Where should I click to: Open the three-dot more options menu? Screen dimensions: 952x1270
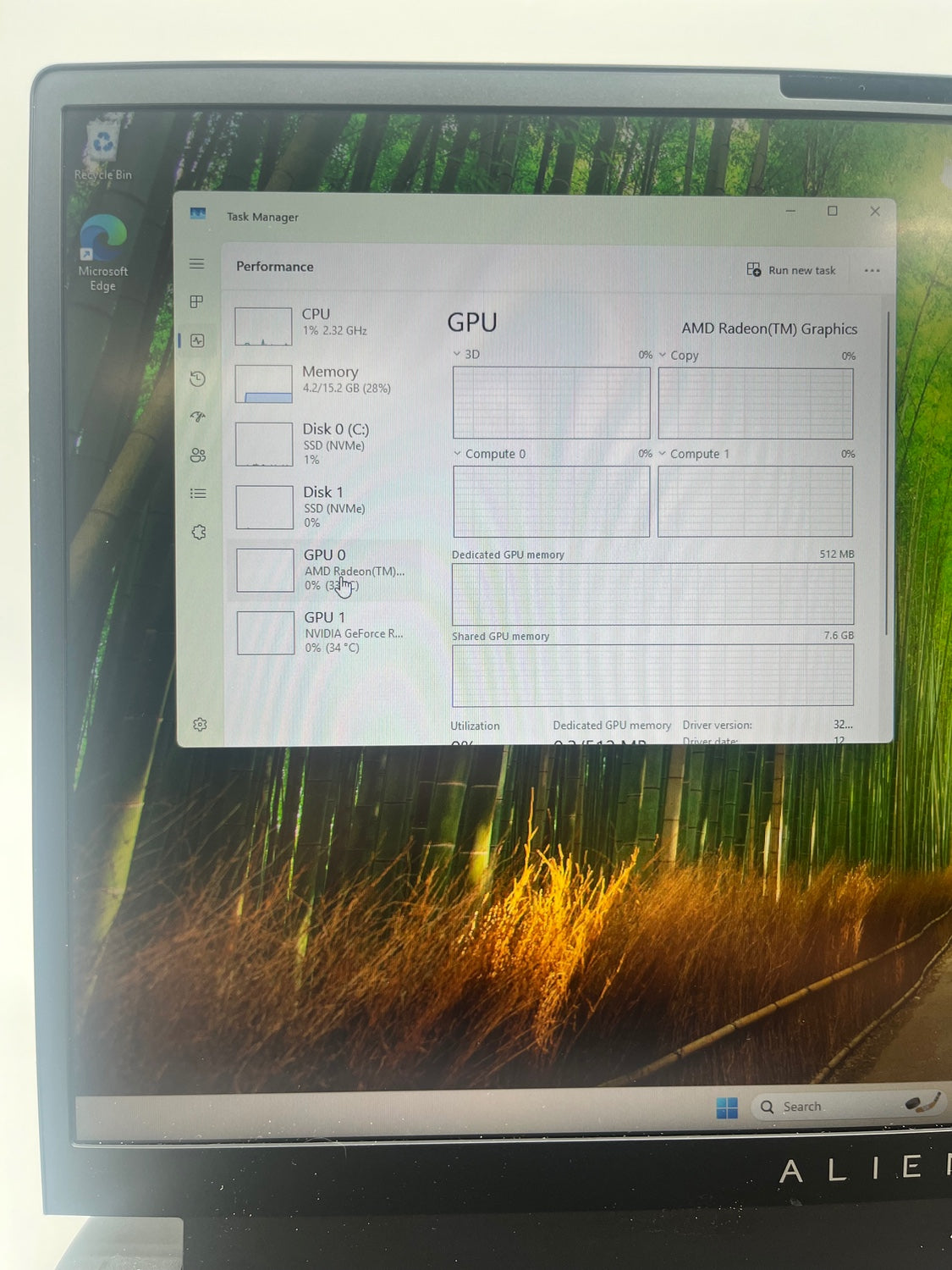[x=872, y=271]
